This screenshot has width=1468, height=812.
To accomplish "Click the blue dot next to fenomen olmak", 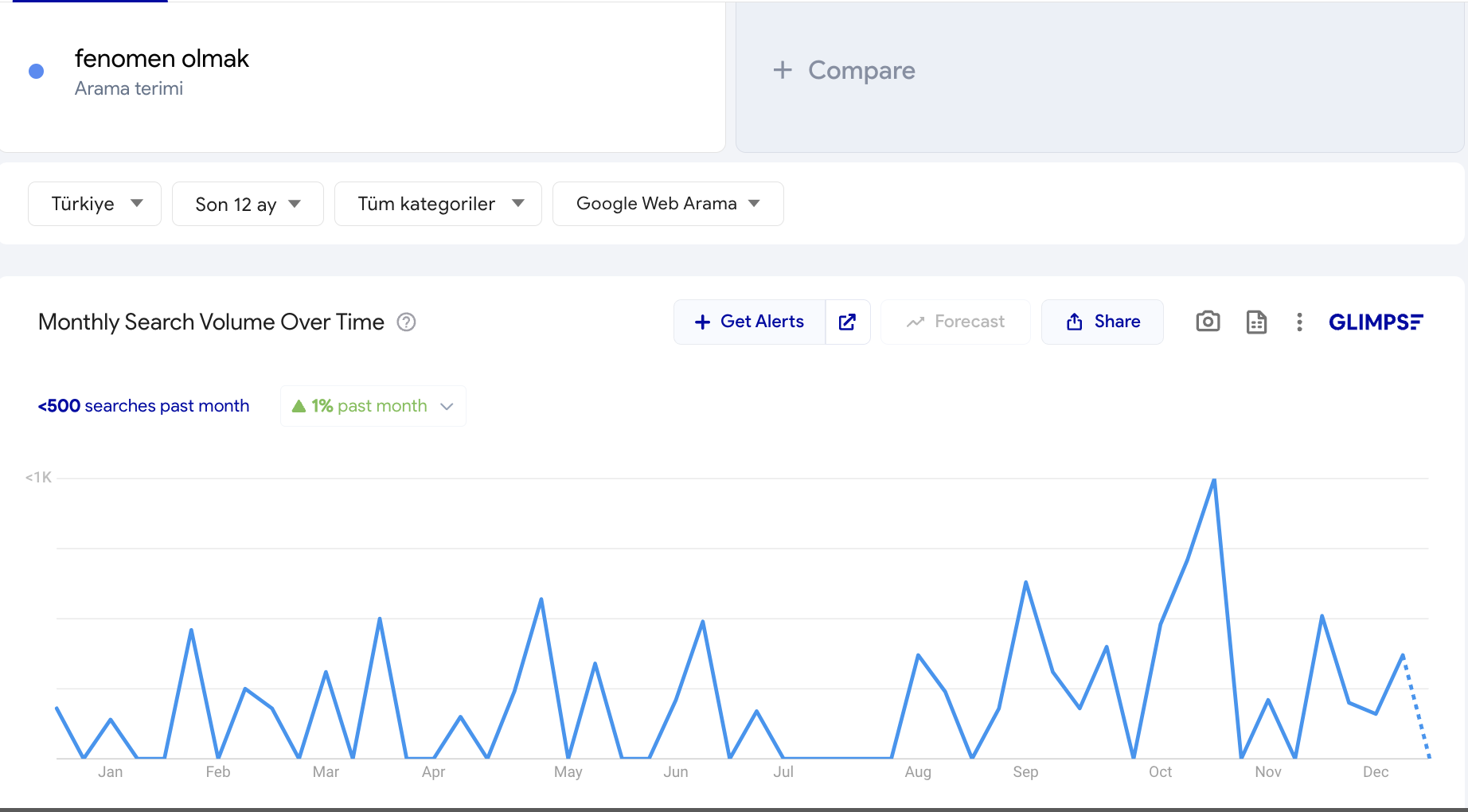I will pos(36,72).
